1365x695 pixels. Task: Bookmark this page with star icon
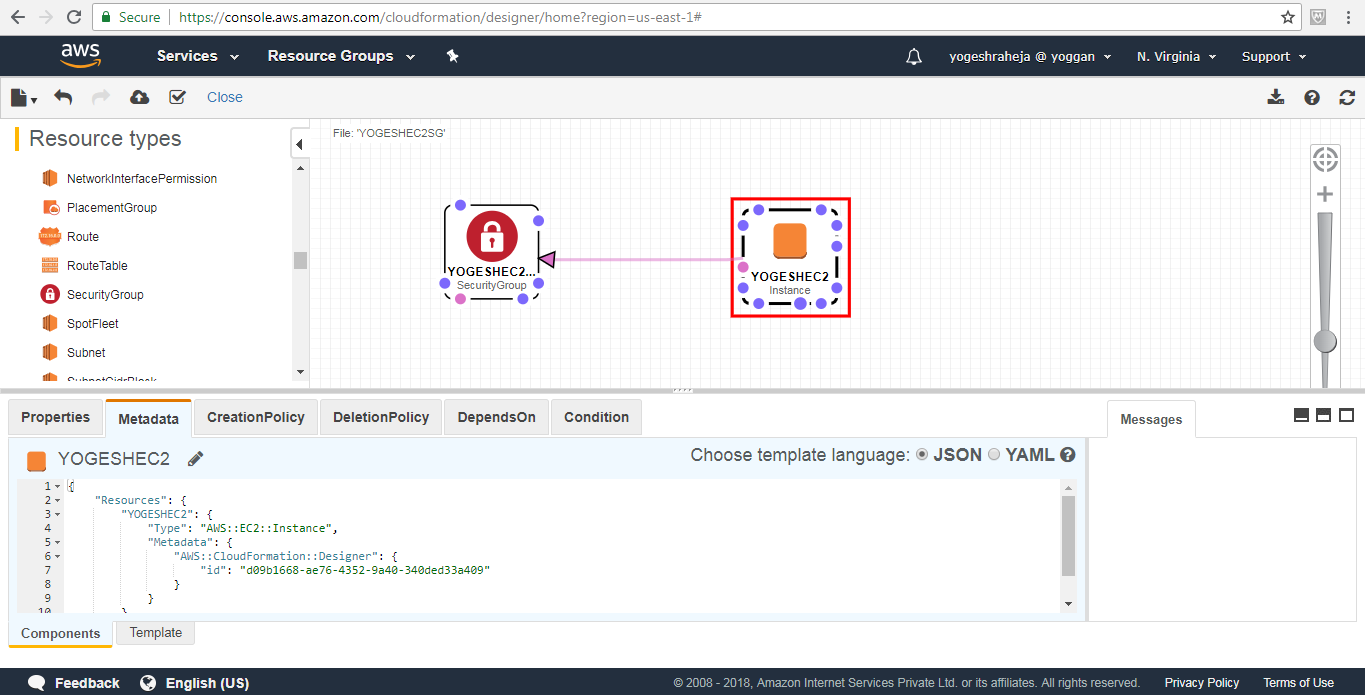pyautogui.click(x=1288, y=17)
